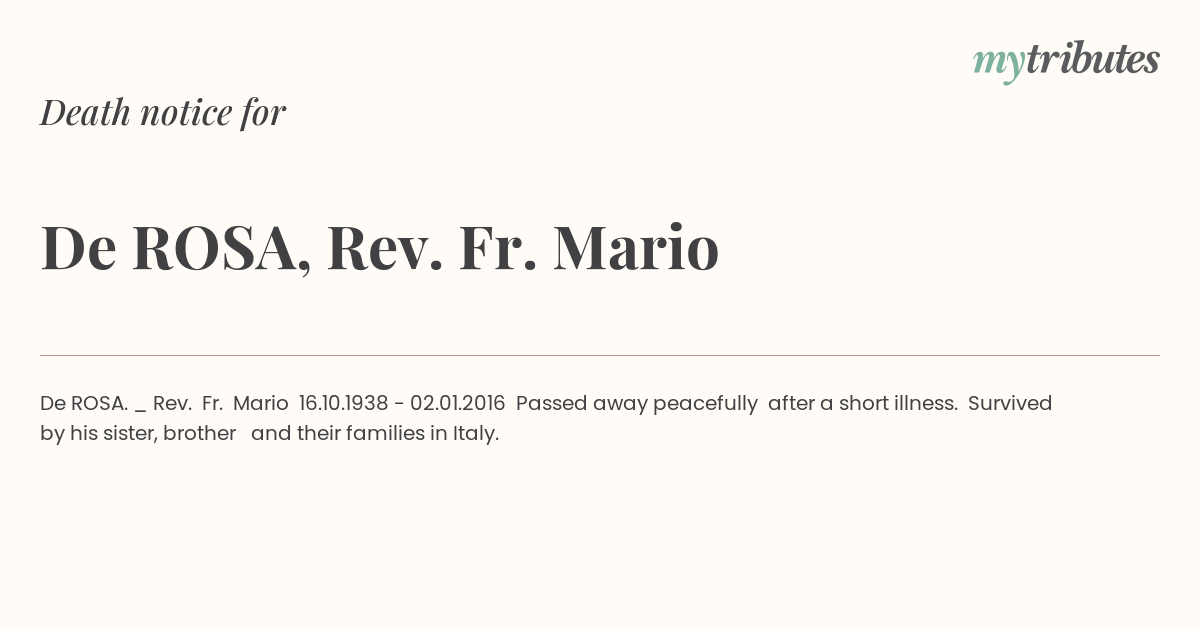This screenshot has width=1200, height=630.
Task: Select the 'Death notice for' subtitle
Action: click(163, 112)
